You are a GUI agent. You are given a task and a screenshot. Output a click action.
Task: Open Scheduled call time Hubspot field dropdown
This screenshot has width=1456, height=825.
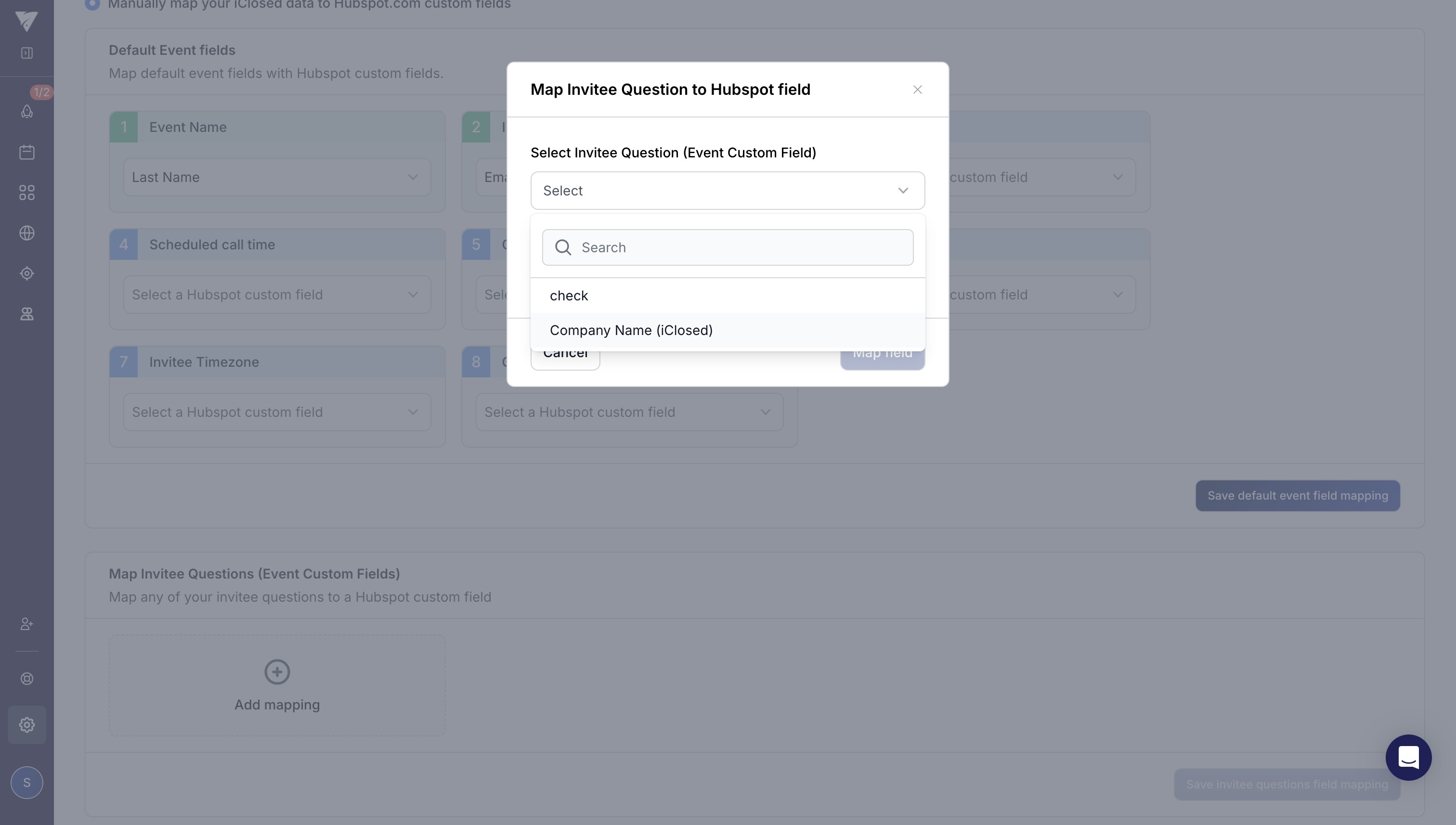click(x=276, y=295)
